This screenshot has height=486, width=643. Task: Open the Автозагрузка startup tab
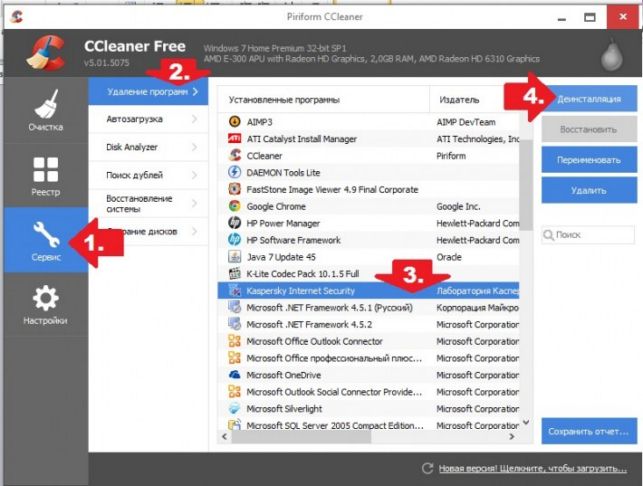148,119
